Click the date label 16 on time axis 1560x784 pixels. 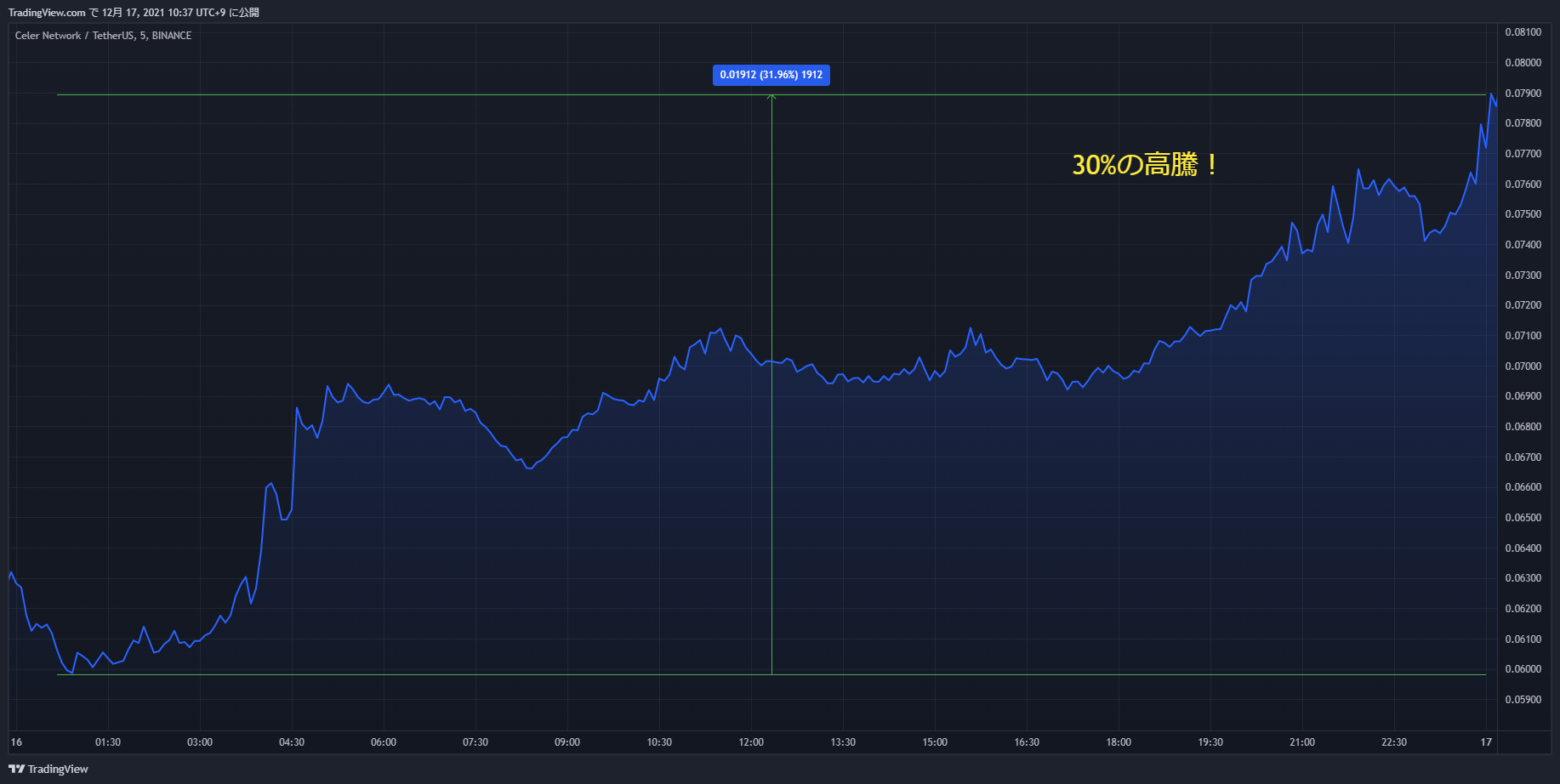coord(16,742)
